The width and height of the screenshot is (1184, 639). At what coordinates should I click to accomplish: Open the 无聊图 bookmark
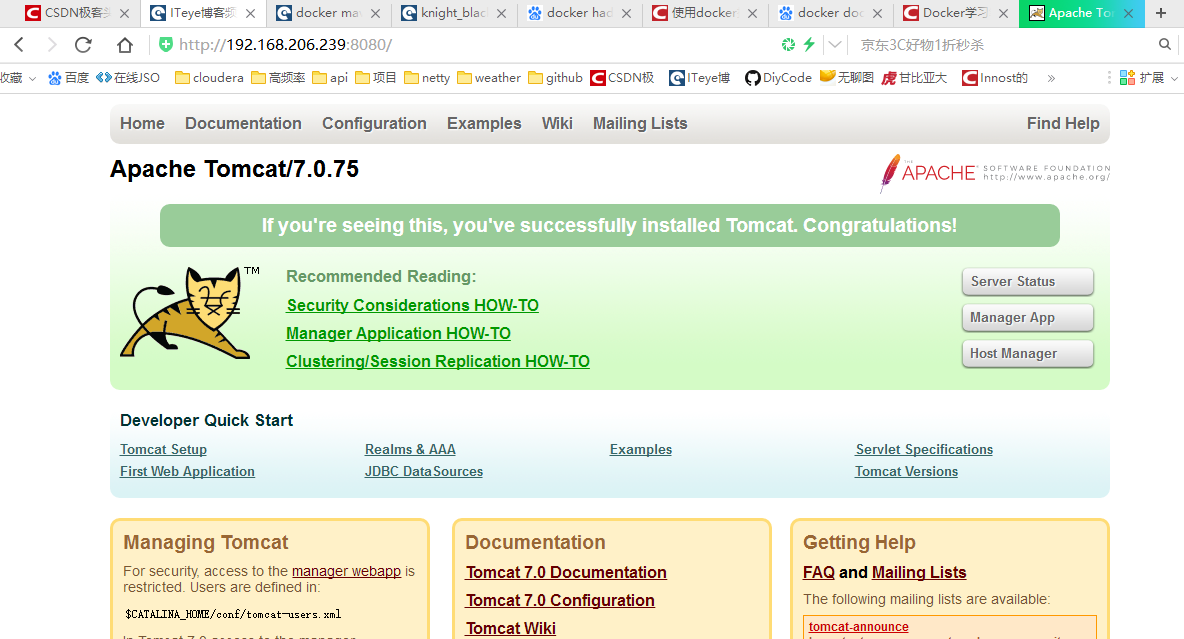pyautogui.click(x=846, y=78)
